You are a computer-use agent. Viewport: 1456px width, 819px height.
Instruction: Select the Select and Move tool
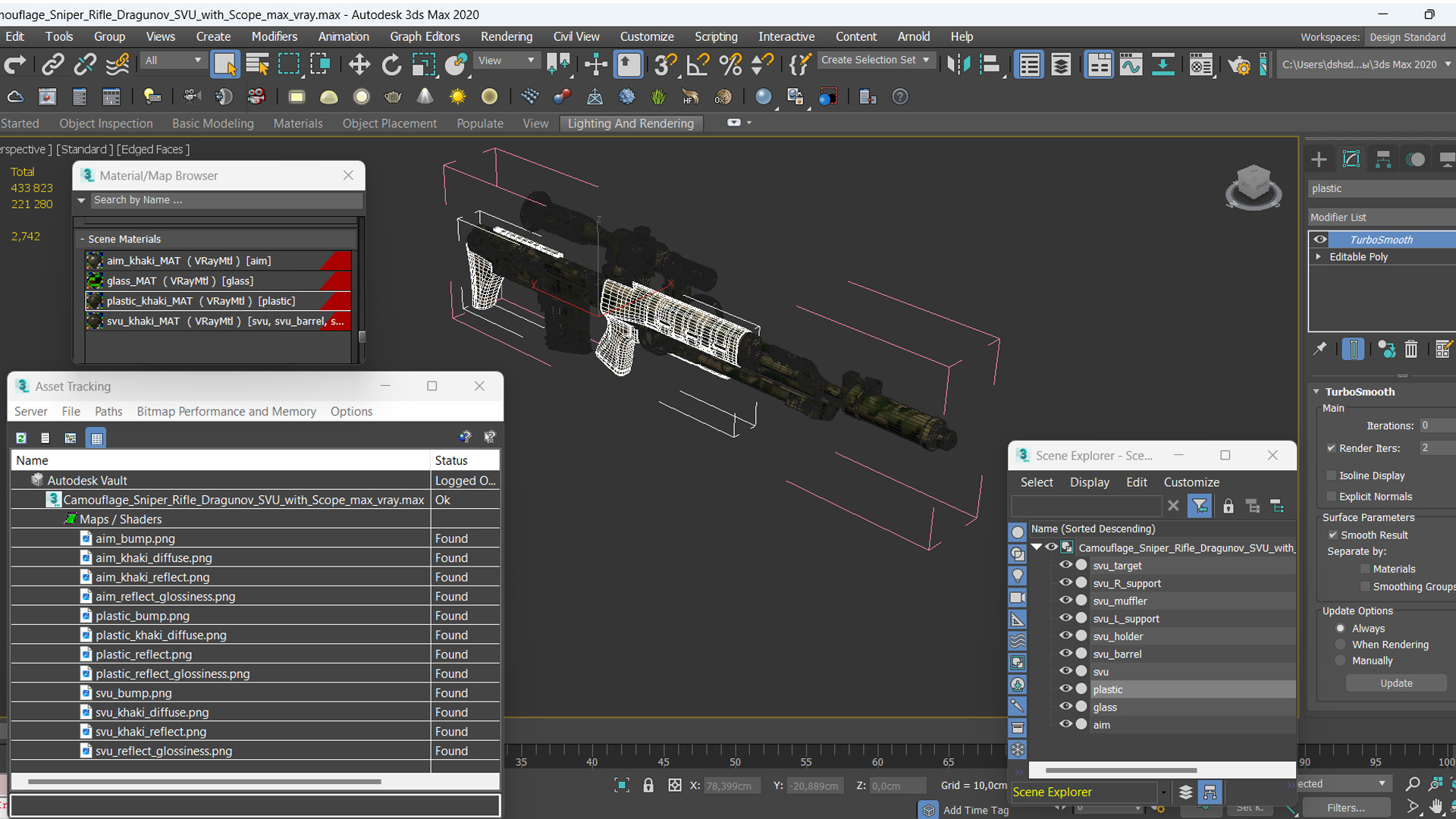[359, 64]
